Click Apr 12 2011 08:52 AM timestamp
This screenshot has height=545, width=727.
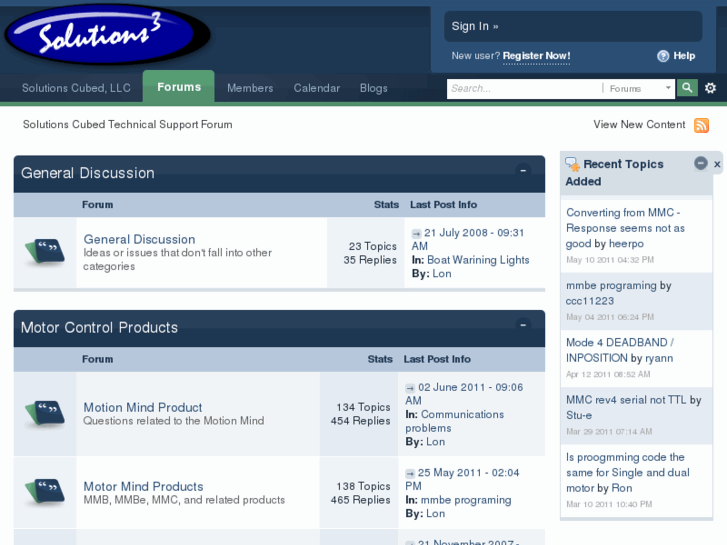tap(608, 374)
